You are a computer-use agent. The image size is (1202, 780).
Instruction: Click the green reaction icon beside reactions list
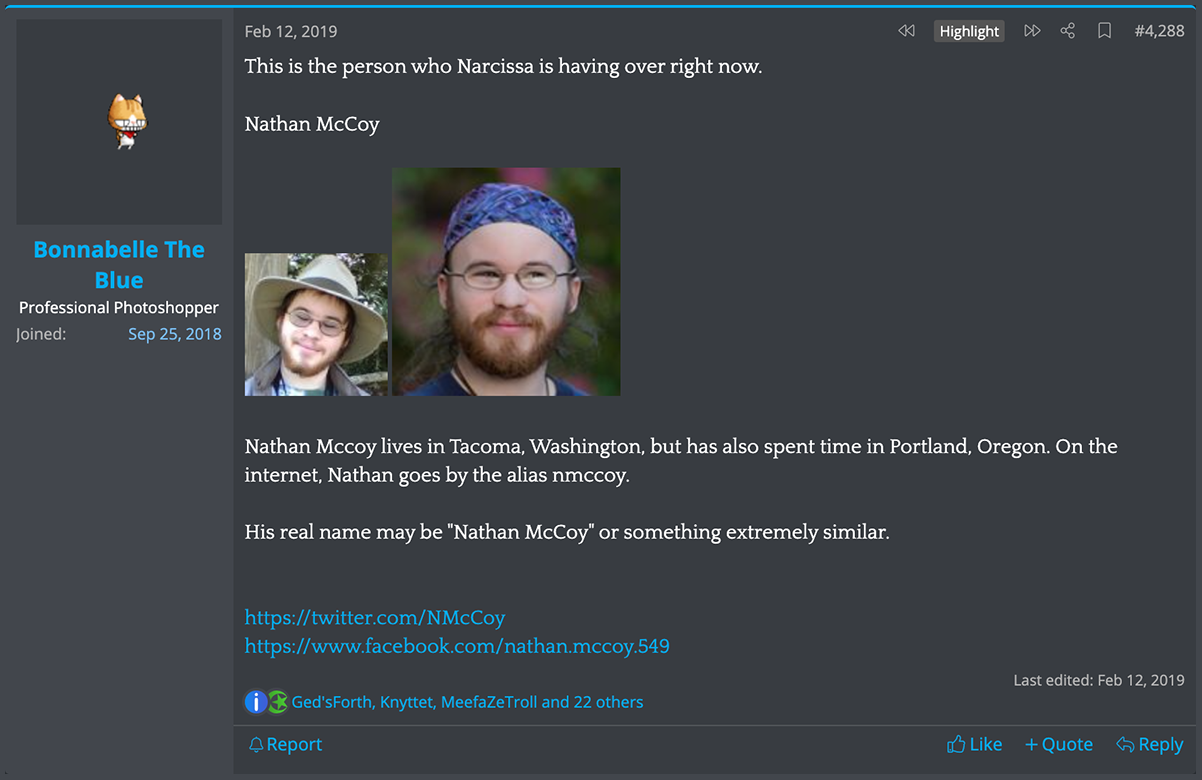(277, 702)
